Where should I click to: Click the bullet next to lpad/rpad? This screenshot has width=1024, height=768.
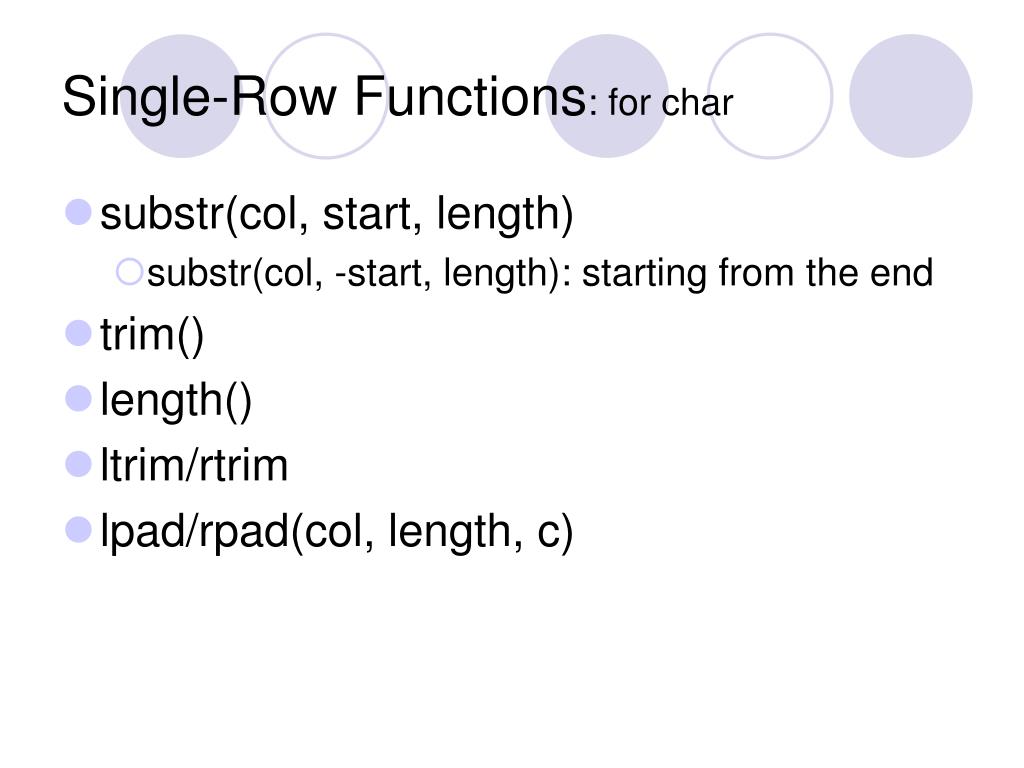coord(78,530)
